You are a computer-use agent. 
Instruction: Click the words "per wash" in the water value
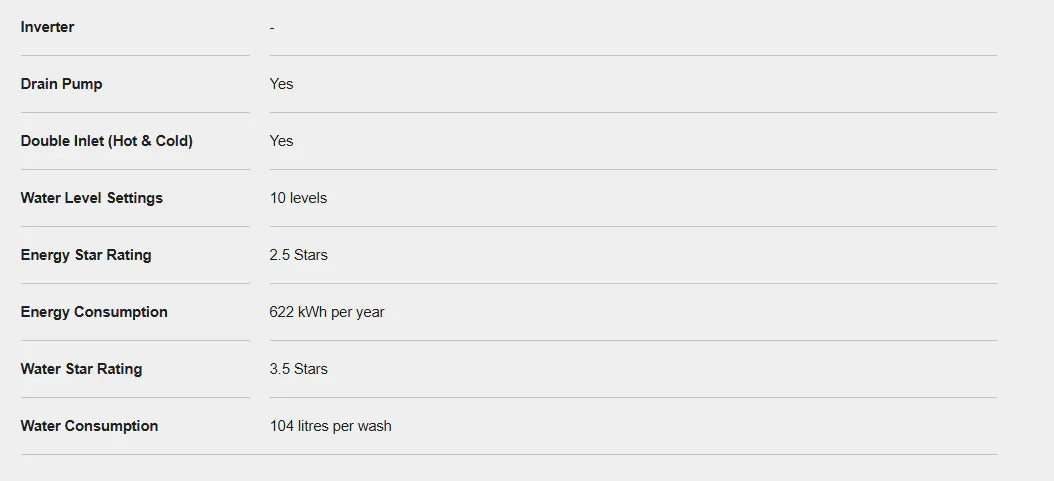click(x=361, y=426)
